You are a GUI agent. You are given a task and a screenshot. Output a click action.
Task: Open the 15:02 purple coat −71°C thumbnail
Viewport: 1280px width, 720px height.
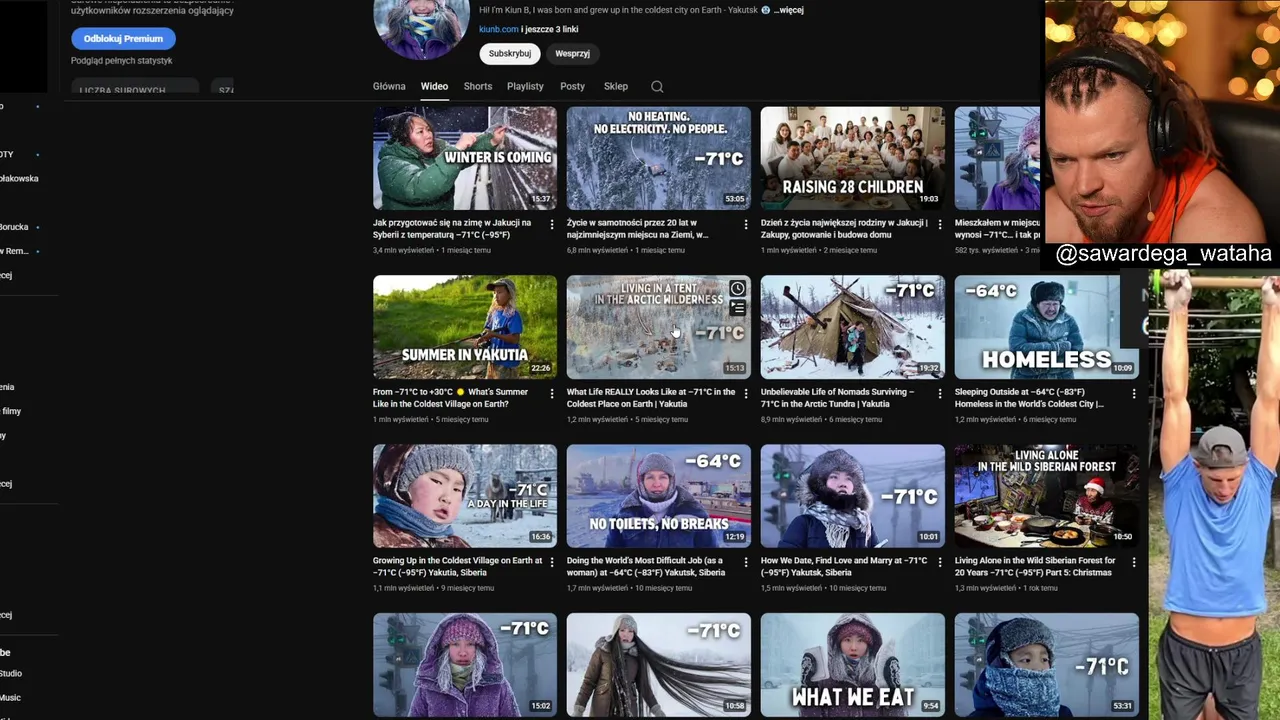pos(465,665)
